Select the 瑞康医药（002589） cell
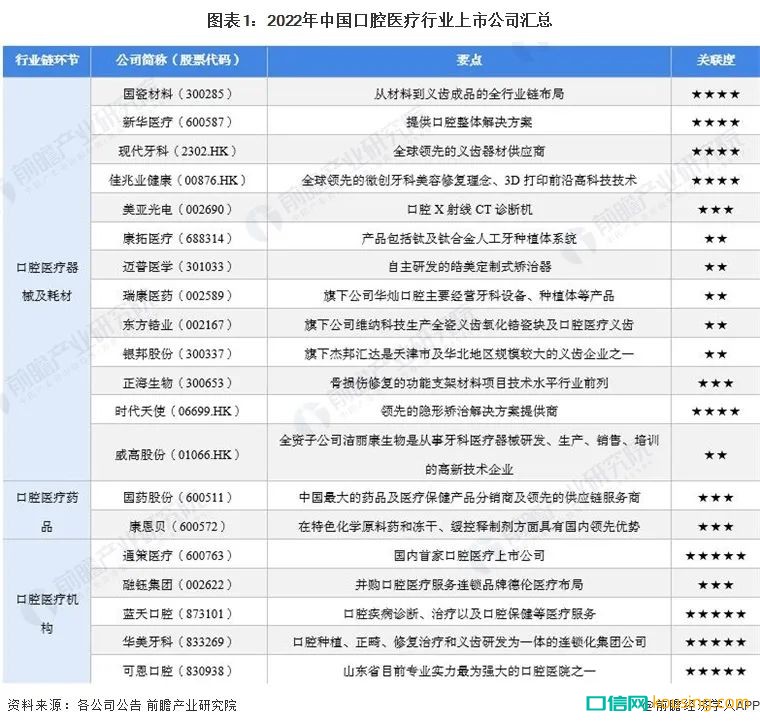The width and height of the screenshot is (760, 726). pos(178,295)
